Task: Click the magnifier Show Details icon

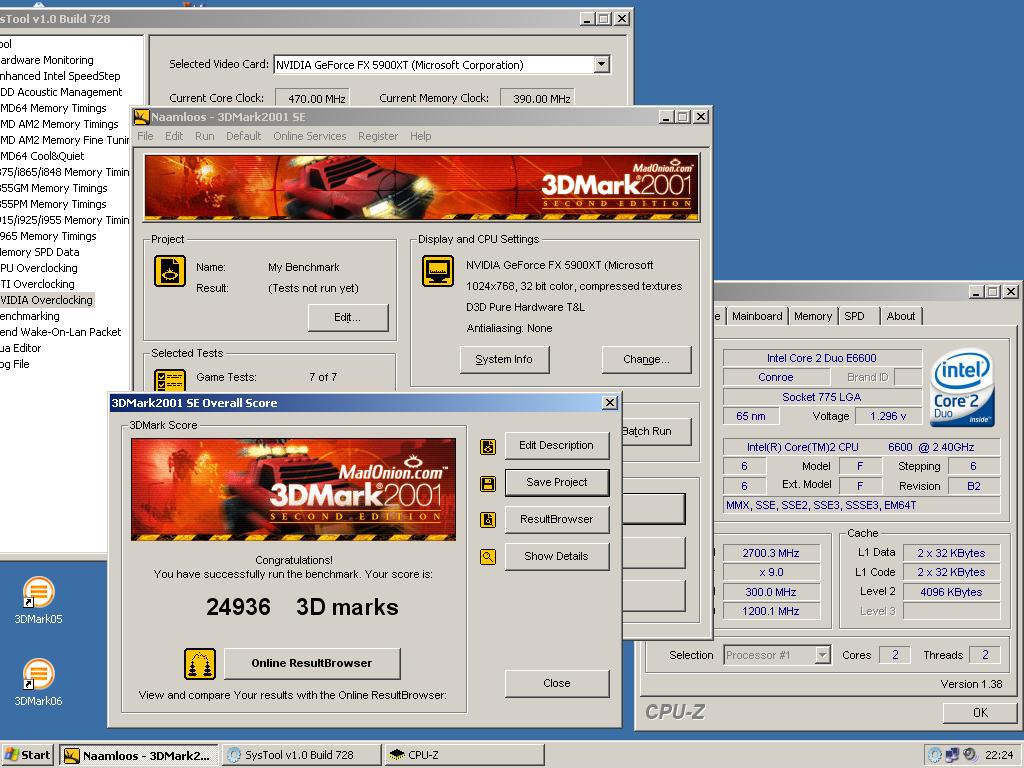Action: [x=488, y=557]
